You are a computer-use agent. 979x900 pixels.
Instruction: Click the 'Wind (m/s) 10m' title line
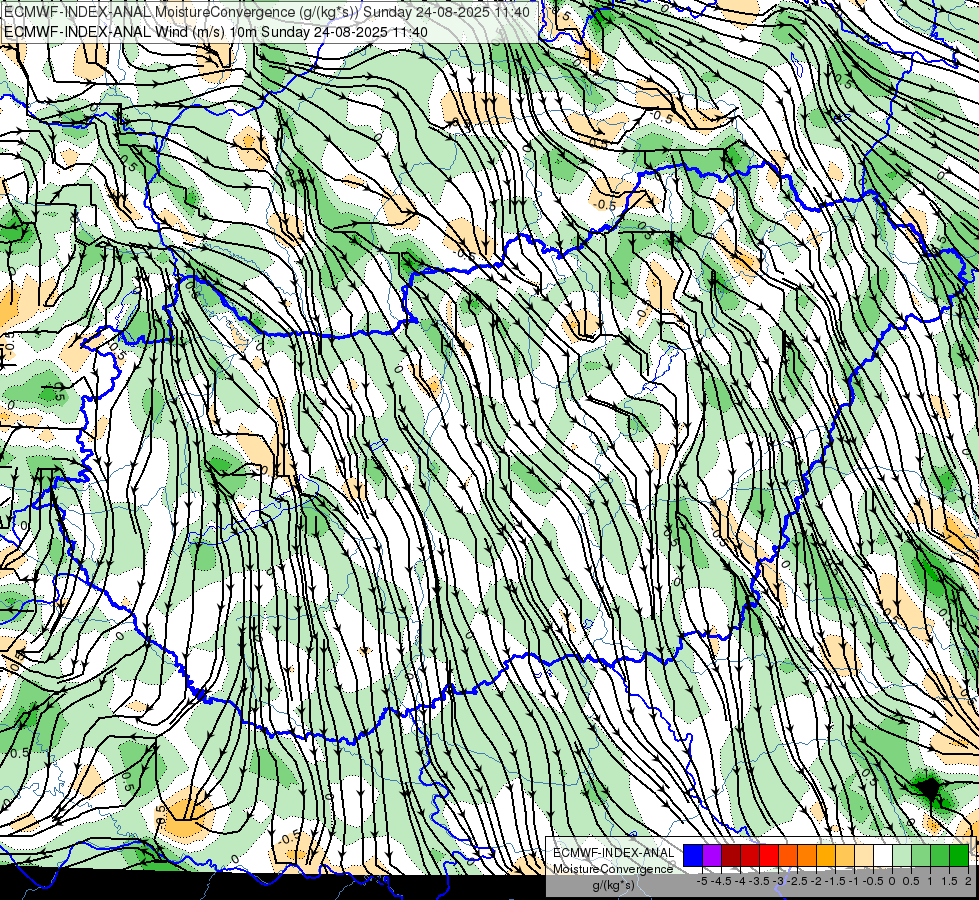point(215,32)
